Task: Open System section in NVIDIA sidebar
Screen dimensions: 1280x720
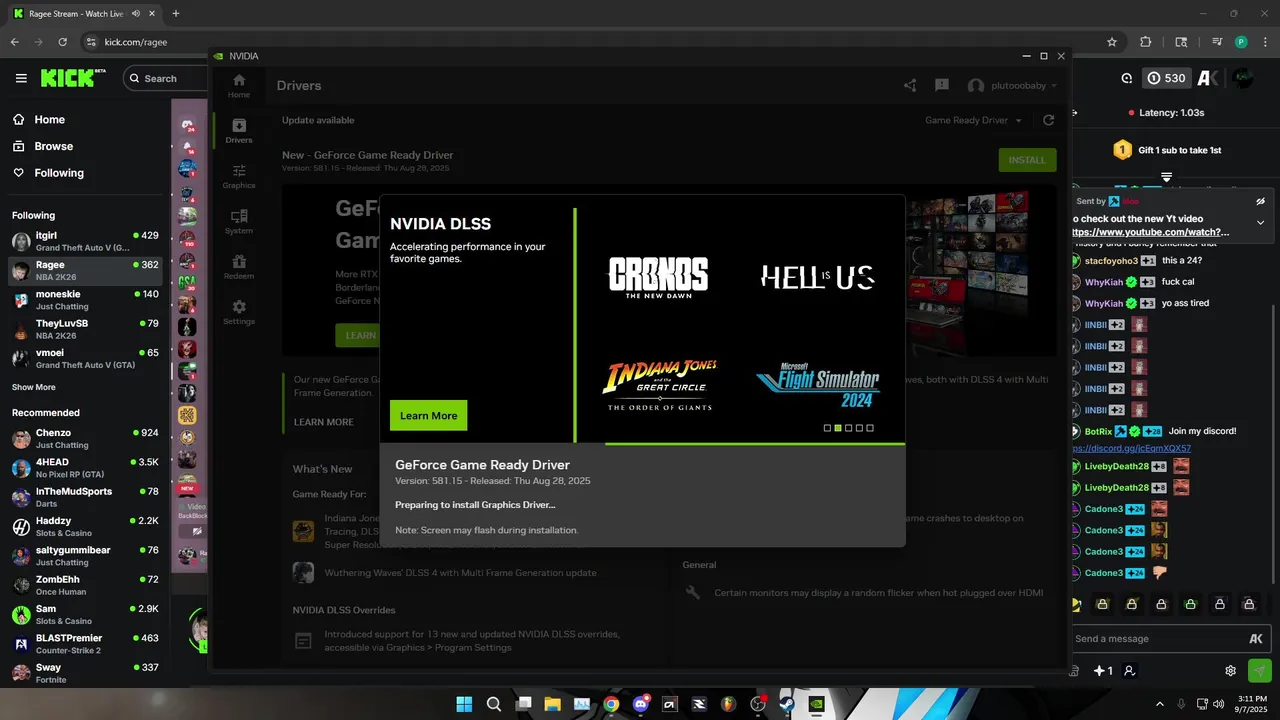Action: 239,222
